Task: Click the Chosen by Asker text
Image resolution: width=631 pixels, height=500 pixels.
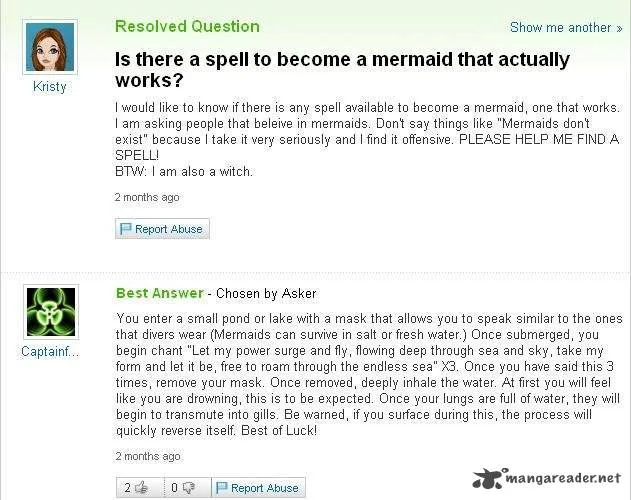Action: [266, 293]
